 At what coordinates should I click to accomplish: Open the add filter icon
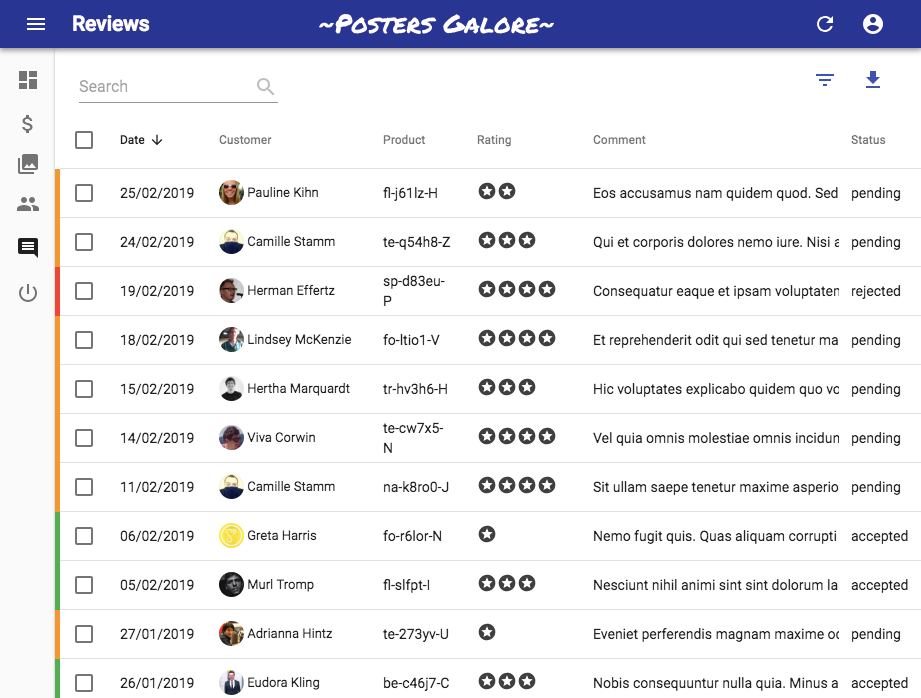pyautogui.click(x=825, y=80)
